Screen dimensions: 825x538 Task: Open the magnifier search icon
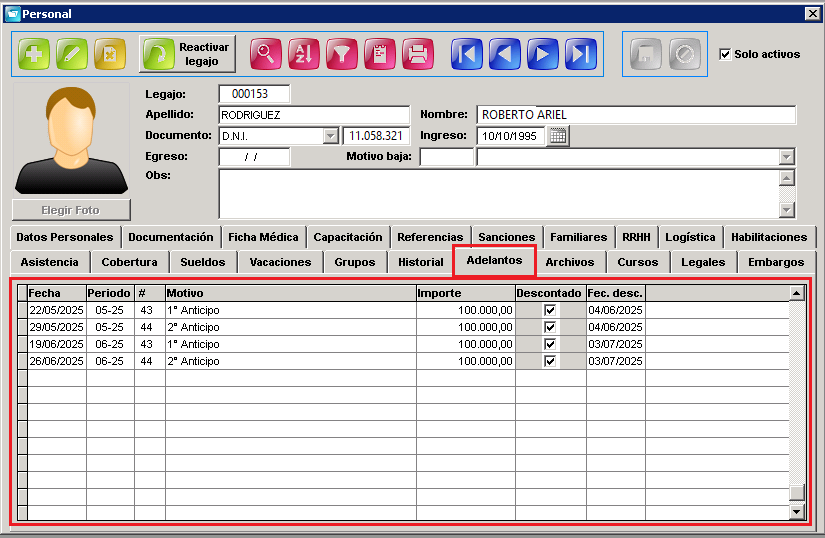[x=266, y=54]
